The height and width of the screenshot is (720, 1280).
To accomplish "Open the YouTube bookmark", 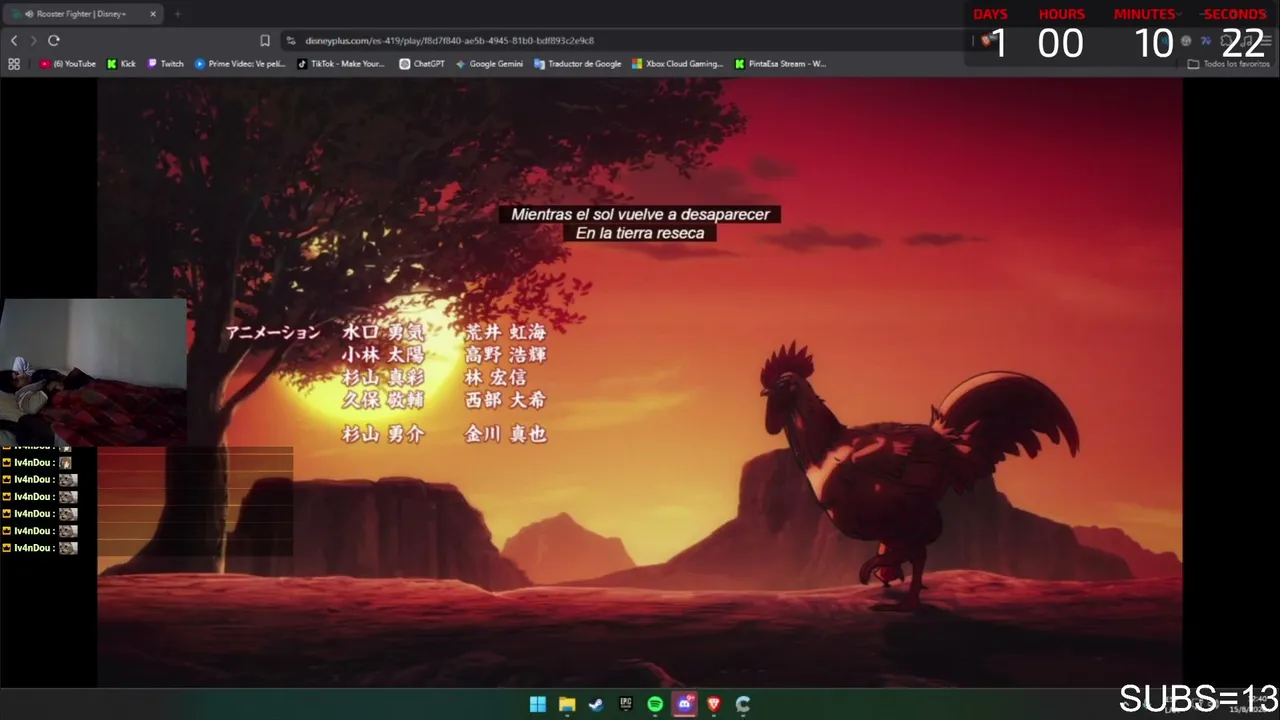I will click(68, 64).
